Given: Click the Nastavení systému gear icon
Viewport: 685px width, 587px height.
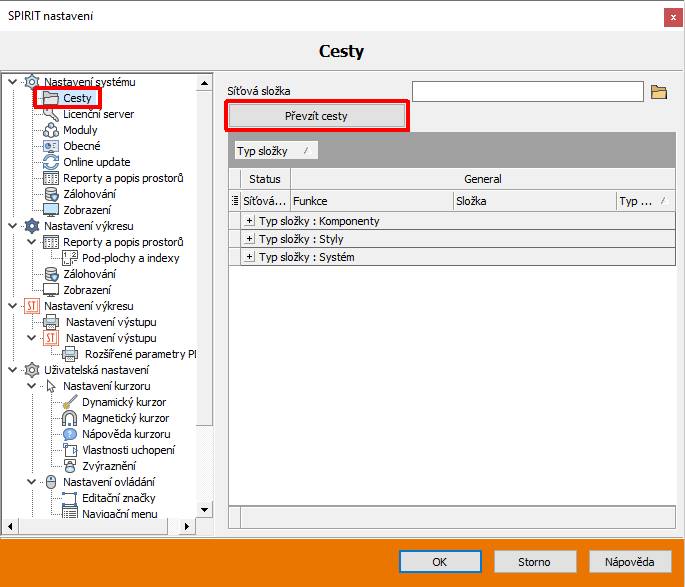Looking at the screenshot, I should tap(31, 82).
